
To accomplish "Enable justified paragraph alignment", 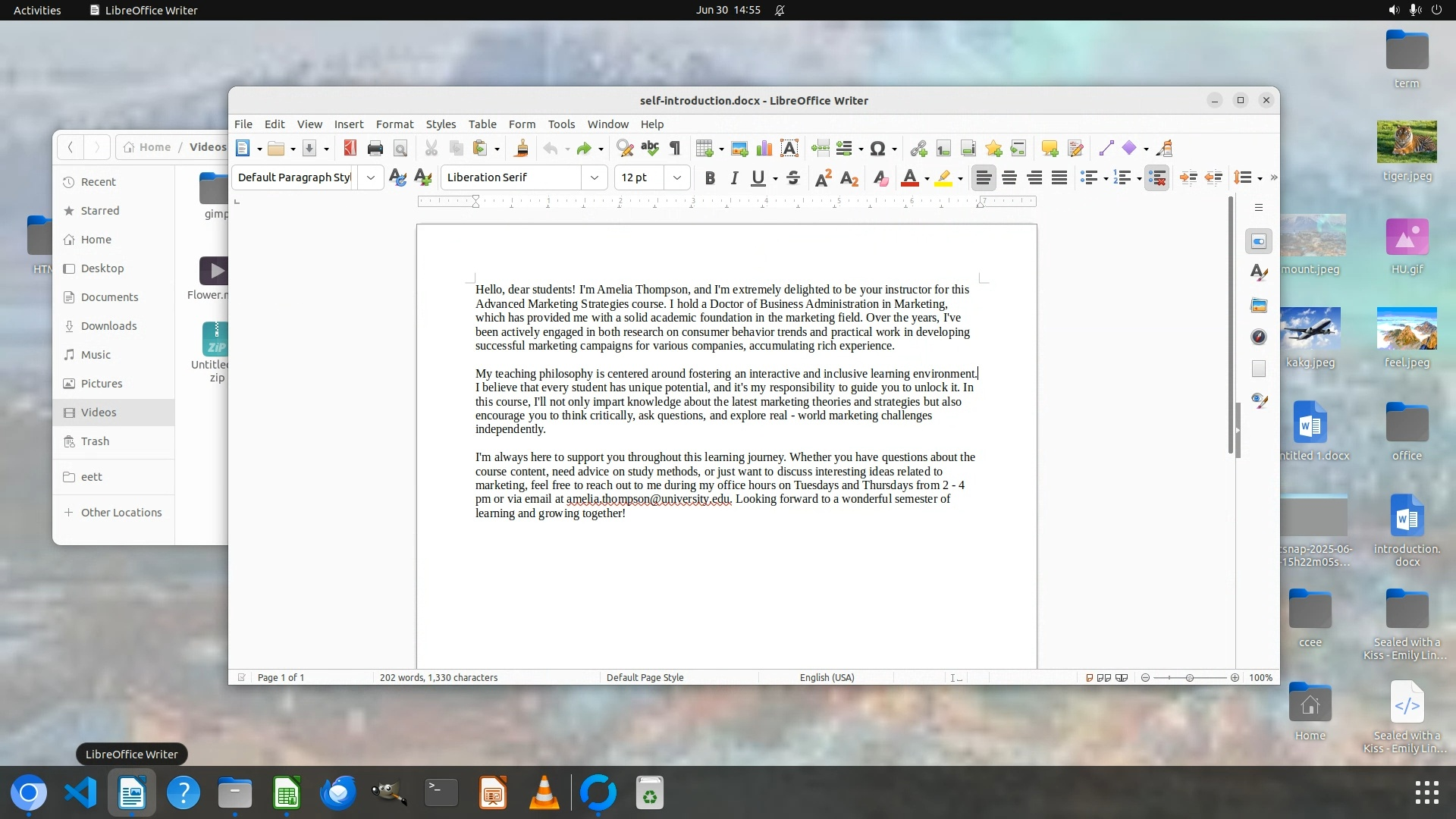I will tap(1059, 177).
